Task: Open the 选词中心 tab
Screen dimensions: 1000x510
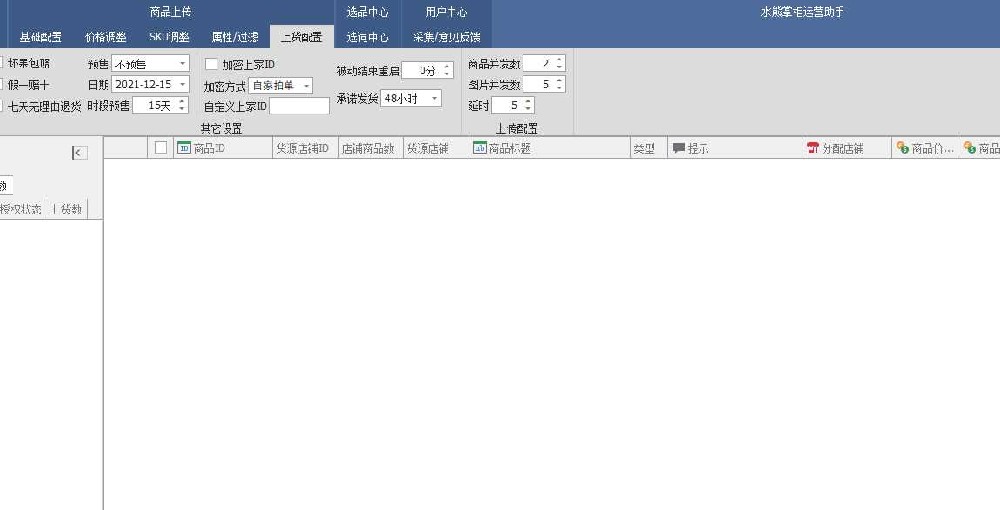Action: [x=367, y=37]
